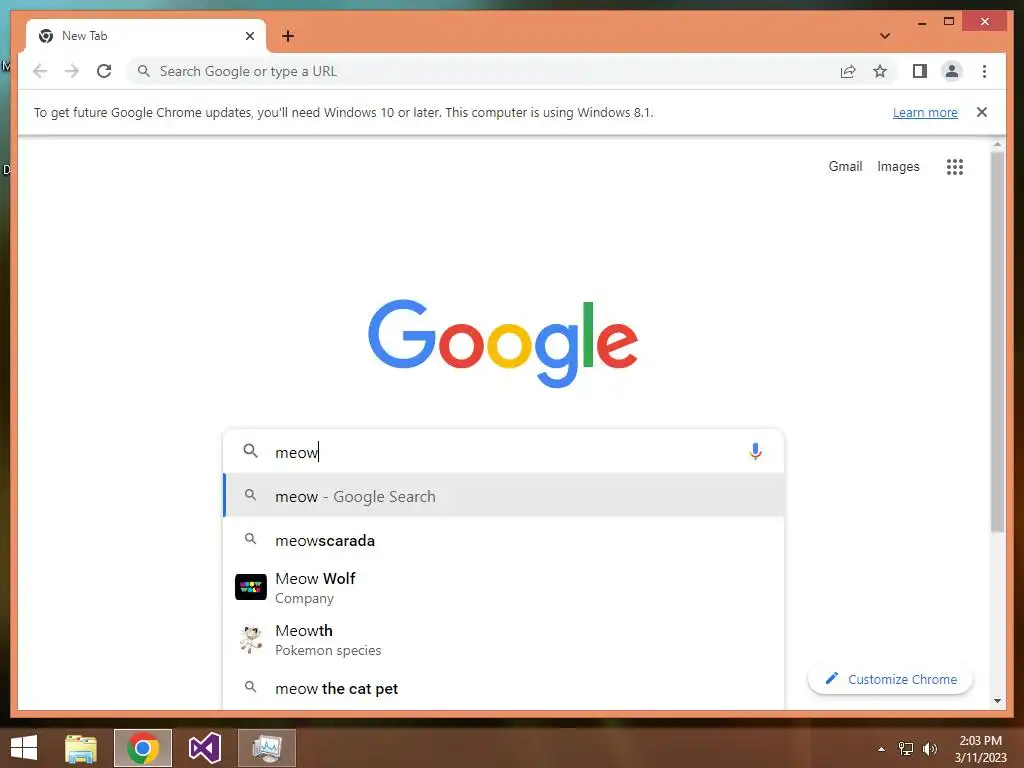The image size is (1024, 768).
Task: Open a new tab with the plus button
Action: 288,36
